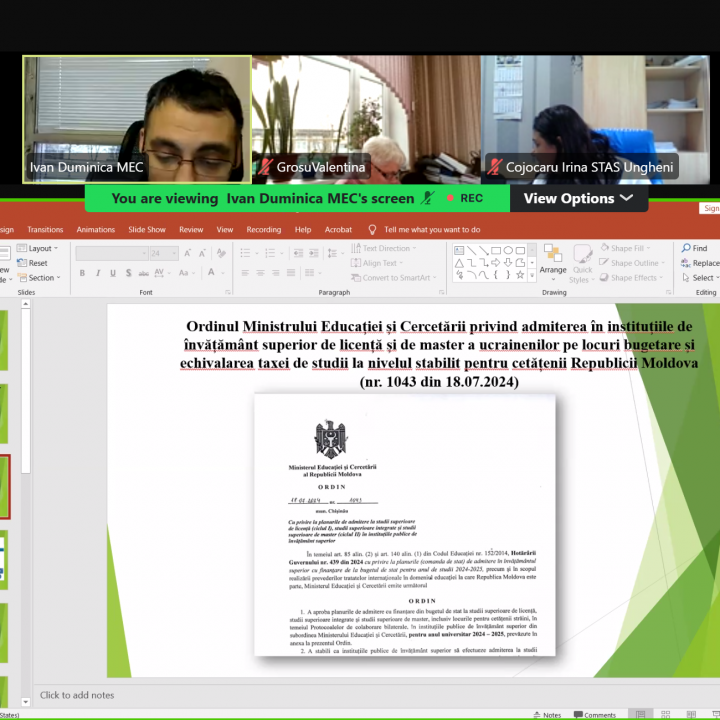Toggle italic formatting in Font group

(96, 273)
